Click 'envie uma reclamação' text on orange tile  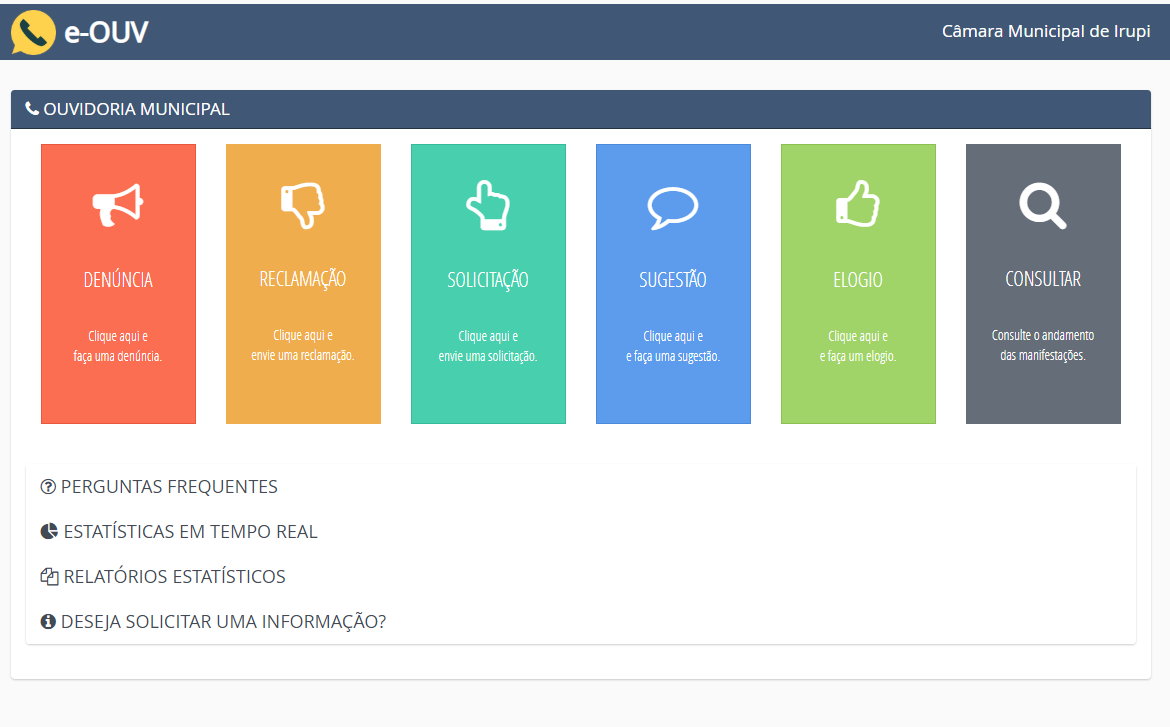303,355
